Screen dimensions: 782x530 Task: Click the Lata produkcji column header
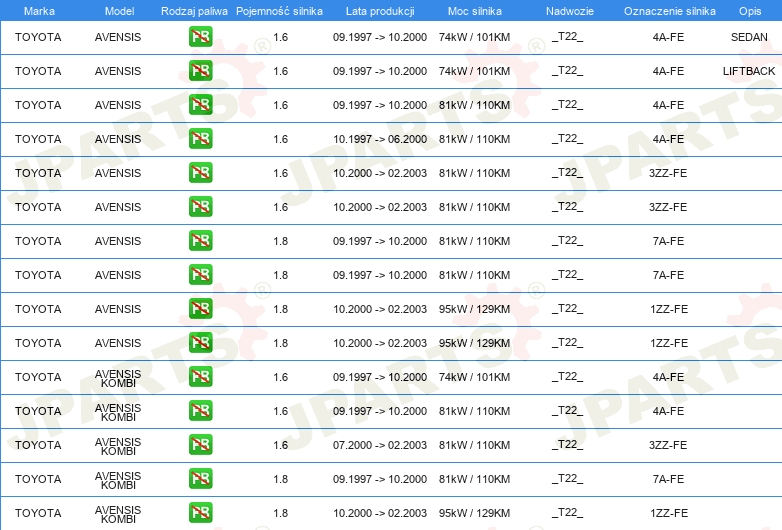click(x=380, y=11)
